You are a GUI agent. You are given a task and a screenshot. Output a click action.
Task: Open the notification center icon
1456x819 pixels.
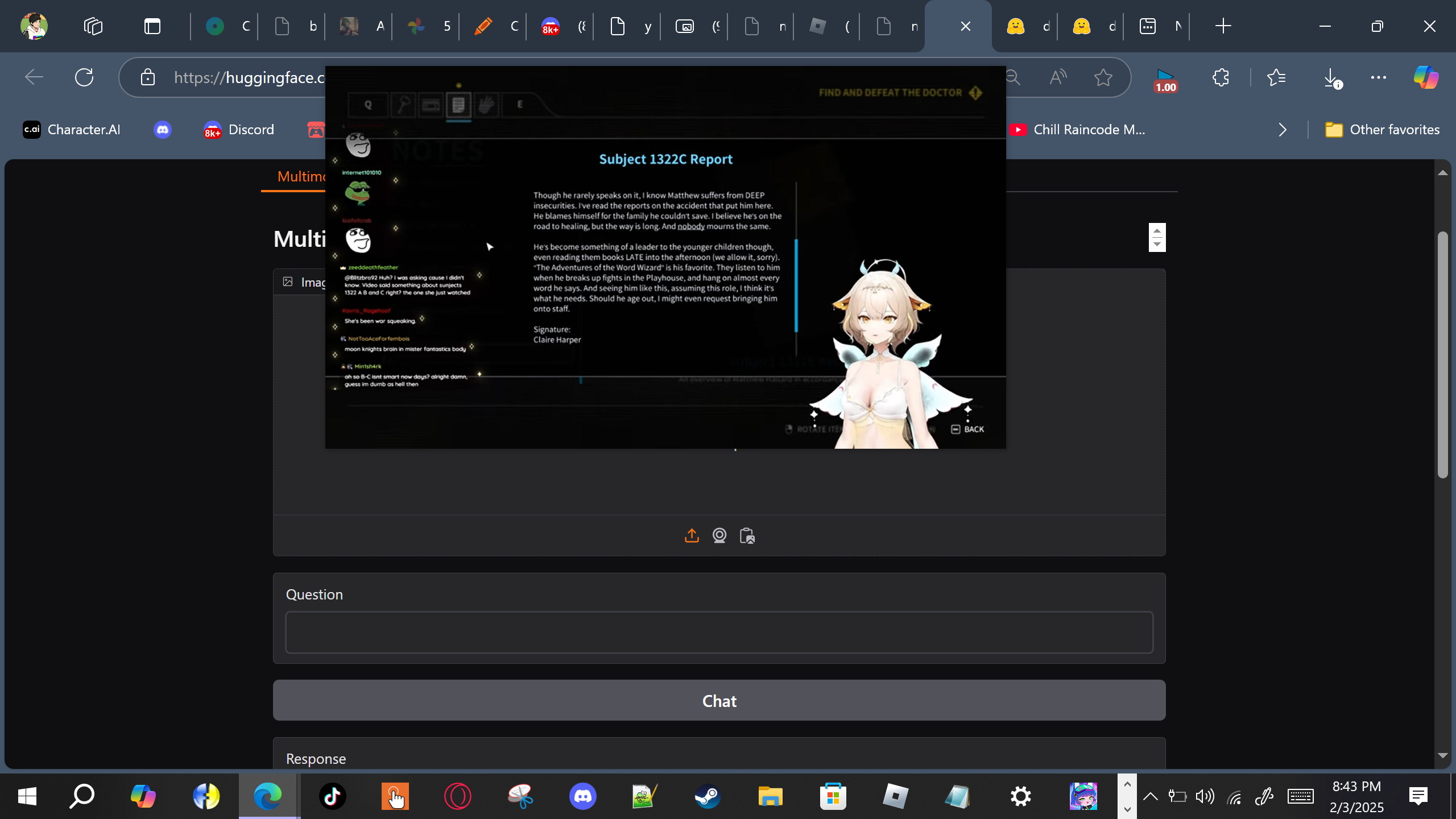coord(1418,796)
